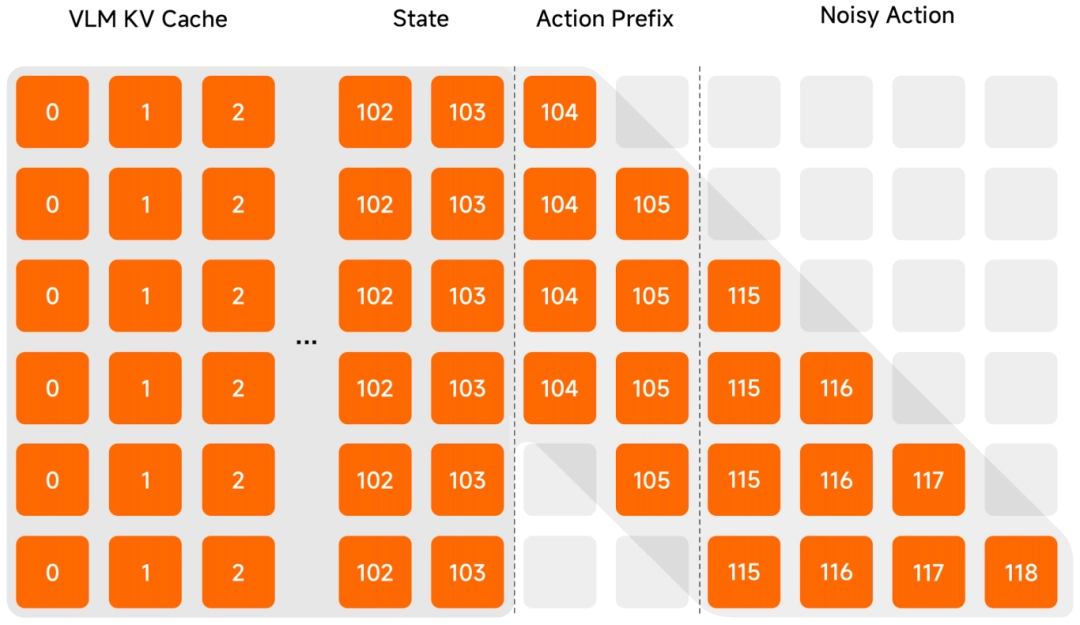Select the 0 cell in the top row
The width and height of the screenshot is (1080, 625).
[x=52, y=112]
